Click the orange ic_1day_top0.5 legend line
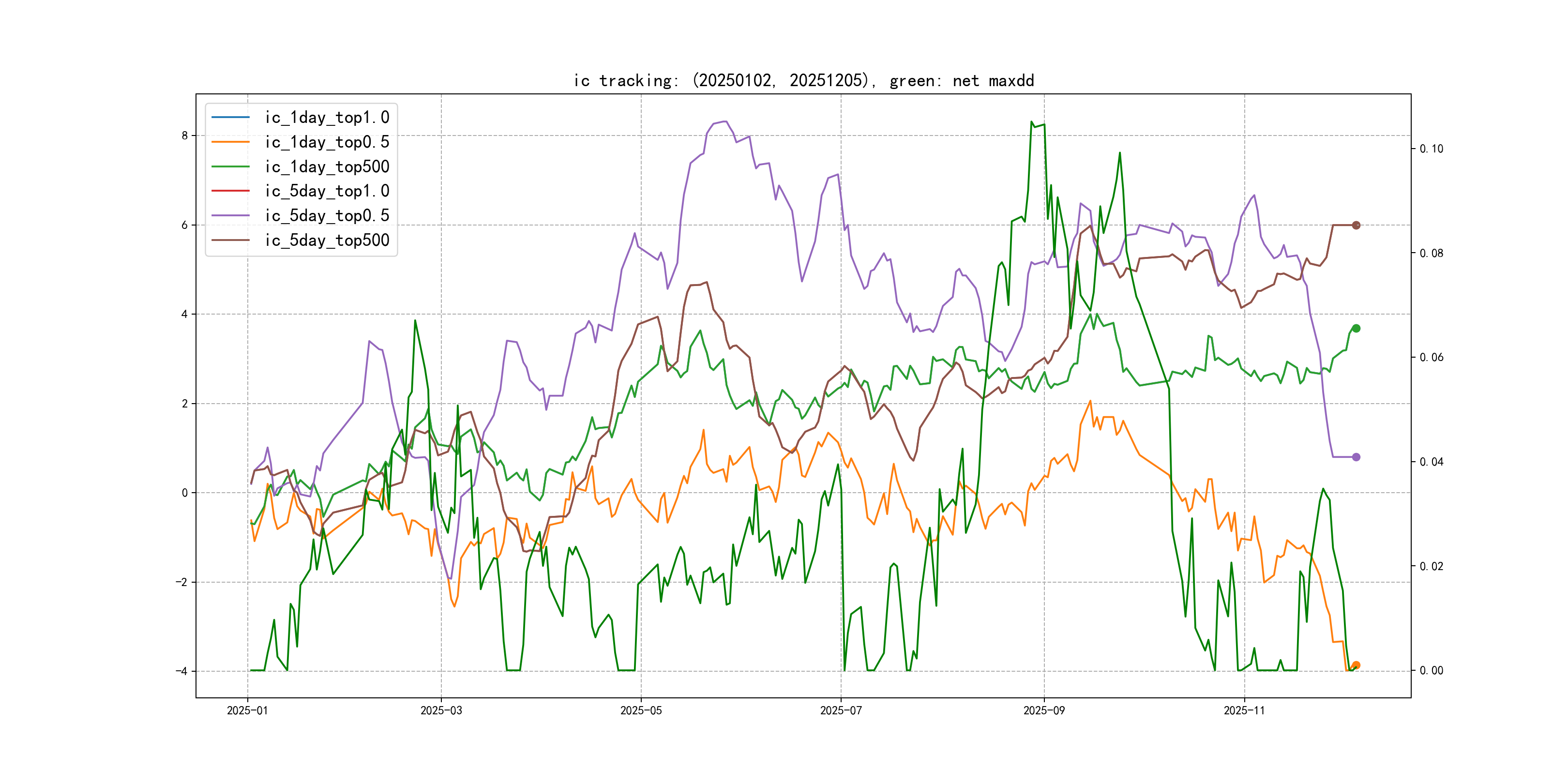This screenshot has width=1568, height=784. pyautogui.click(x=230, y=142)
